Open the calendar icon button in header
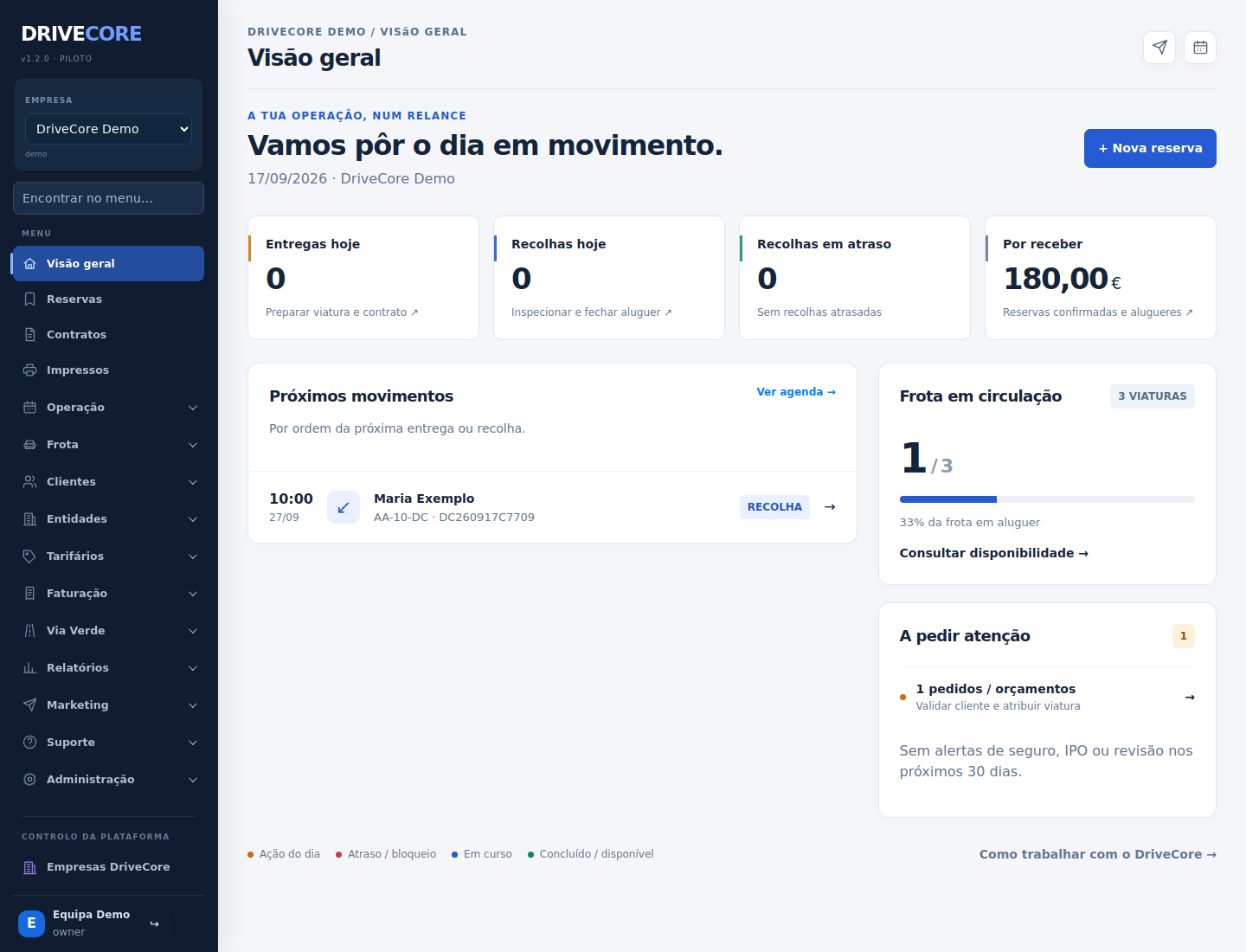Image resolution: width=1246 pixels, height=952 pixels. click(x=1200, y=48)
